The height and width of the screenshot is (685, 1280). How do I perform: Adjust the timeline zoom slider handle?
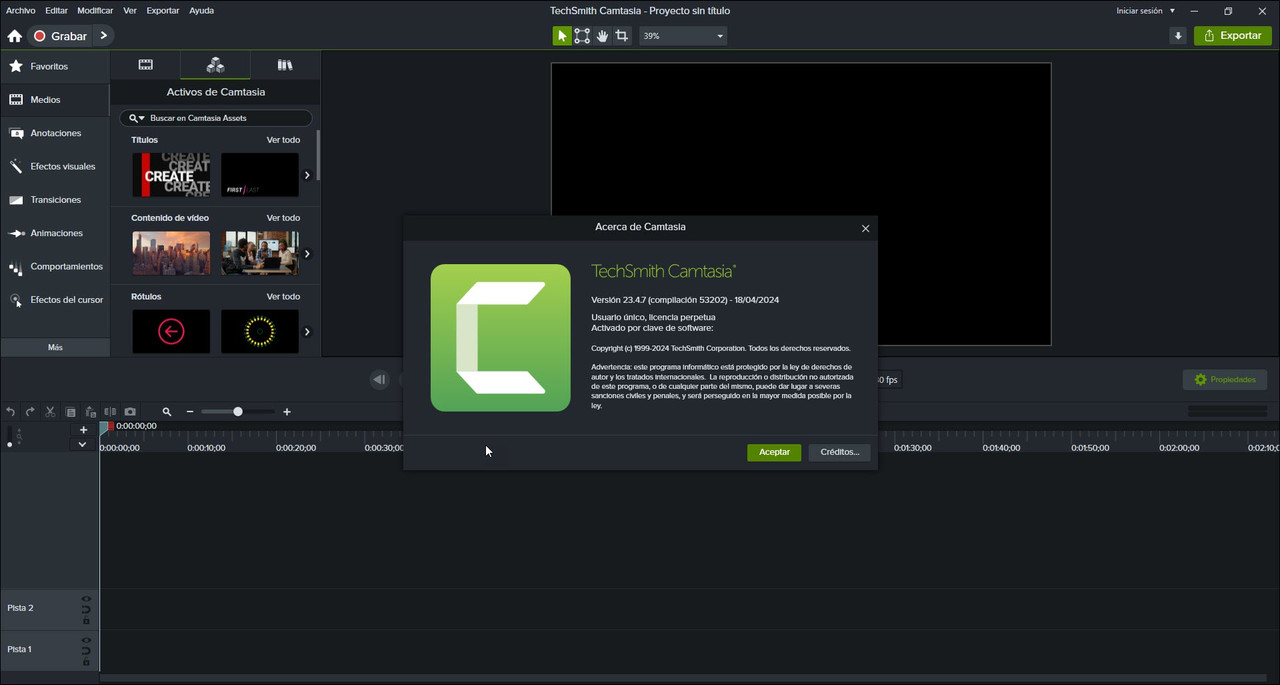(238, 412)
